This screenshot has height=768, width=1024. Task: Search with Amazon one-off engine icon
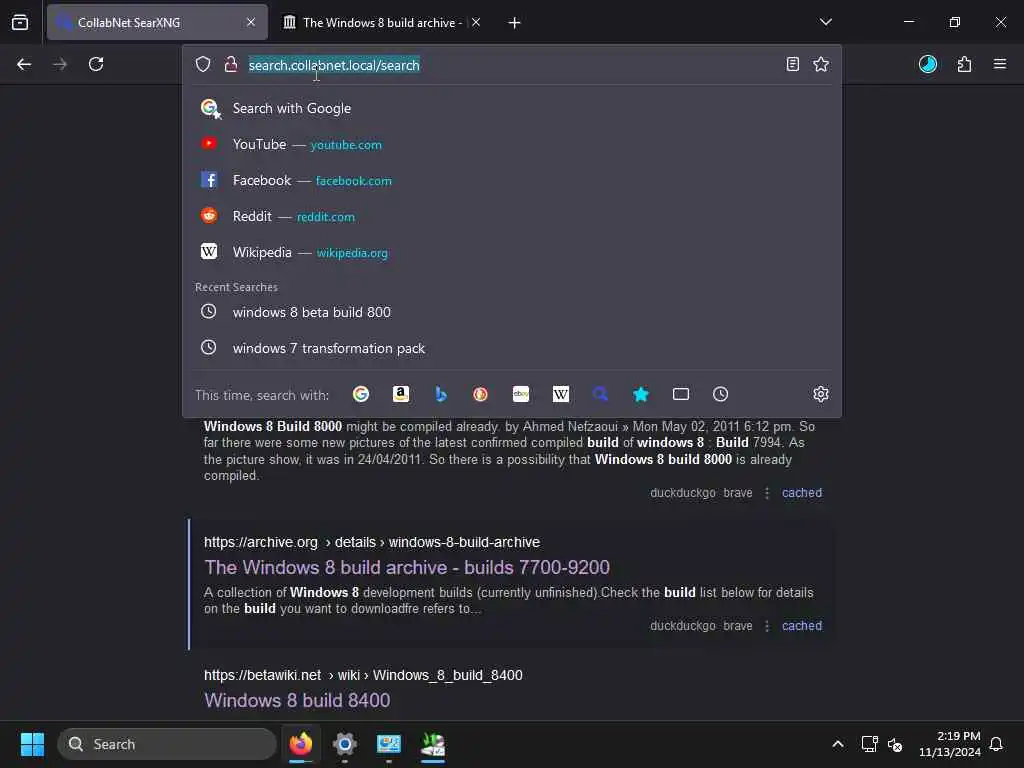pyautogui.click(x=401, y=394)
